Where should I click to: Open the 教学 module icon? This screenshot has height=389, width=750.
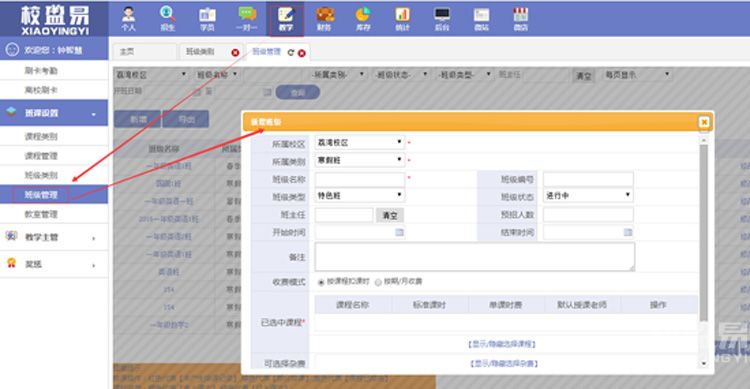(x=286, y=19)
